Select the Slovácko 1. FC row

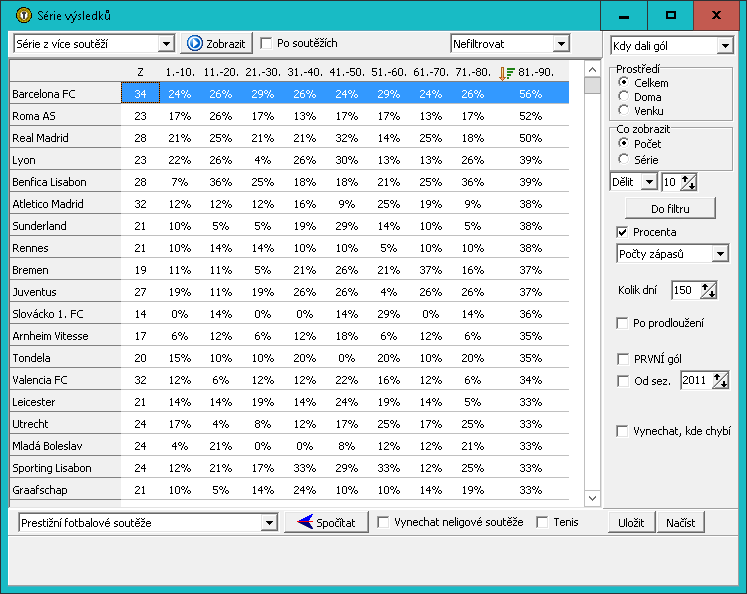coord(289,313)
